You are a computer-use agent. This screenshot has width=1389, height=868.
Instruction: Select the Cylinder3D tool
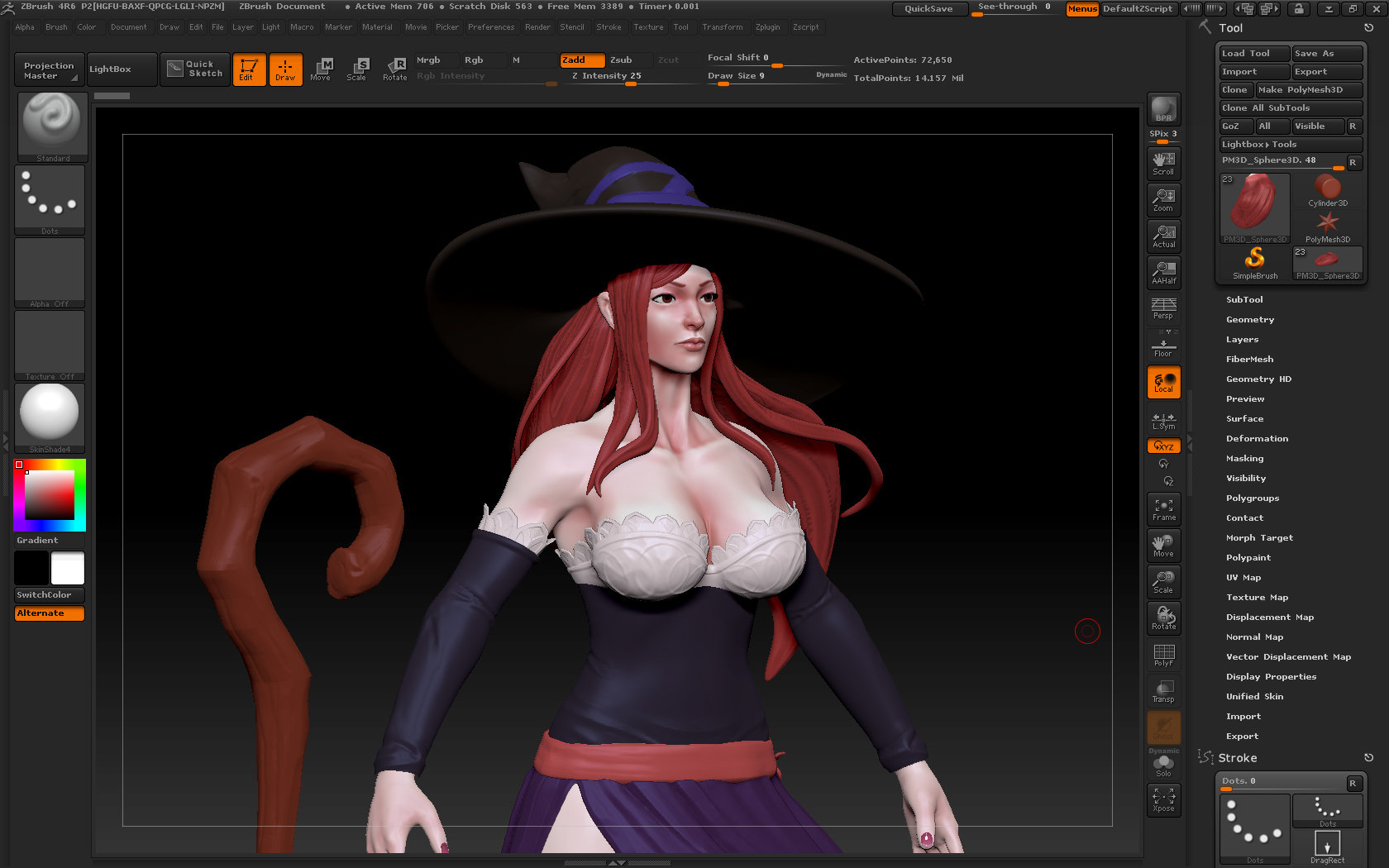click(x=1328, y=190)
